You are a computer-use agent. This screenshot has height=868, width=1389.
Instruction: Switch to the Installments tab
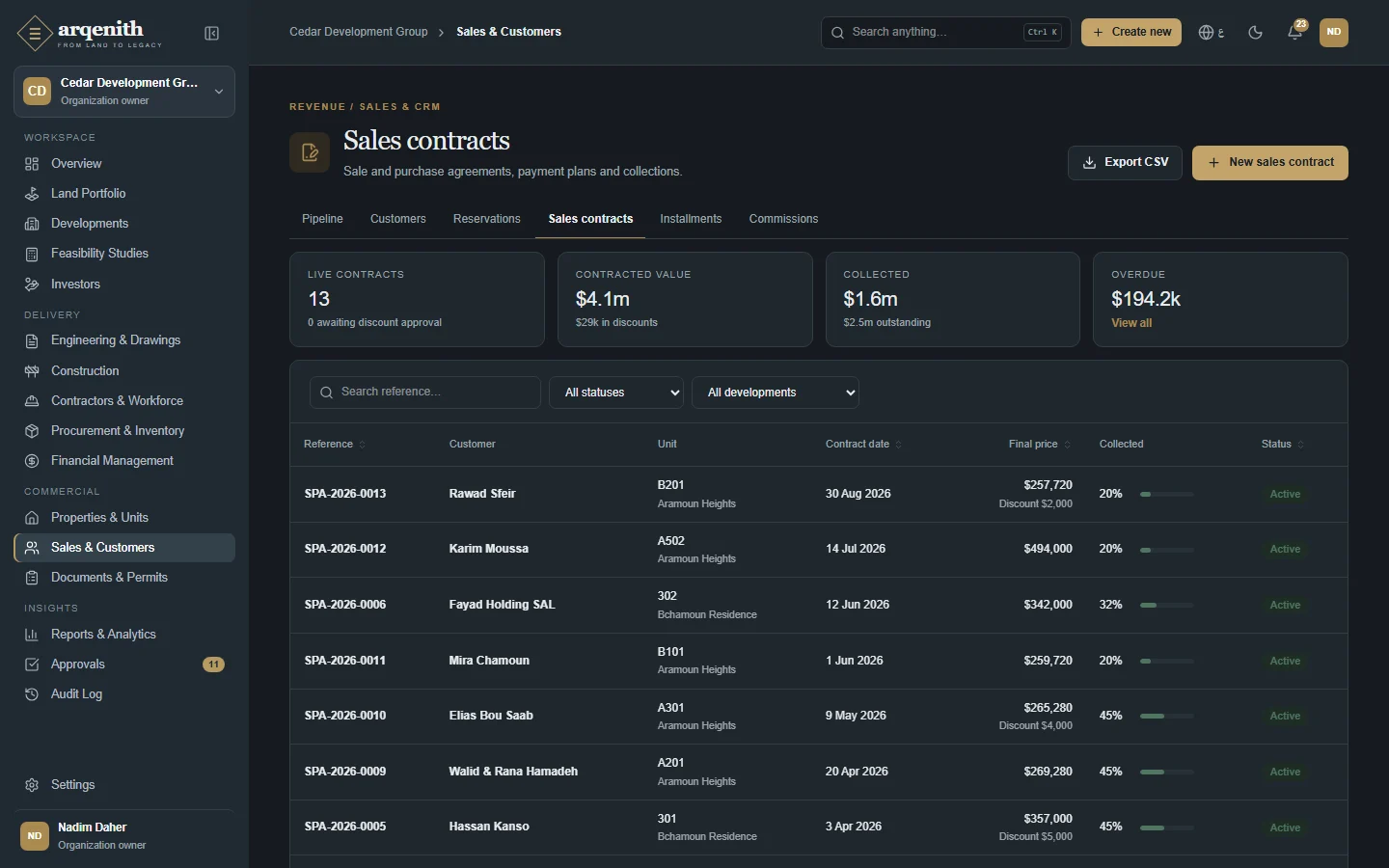691,219
